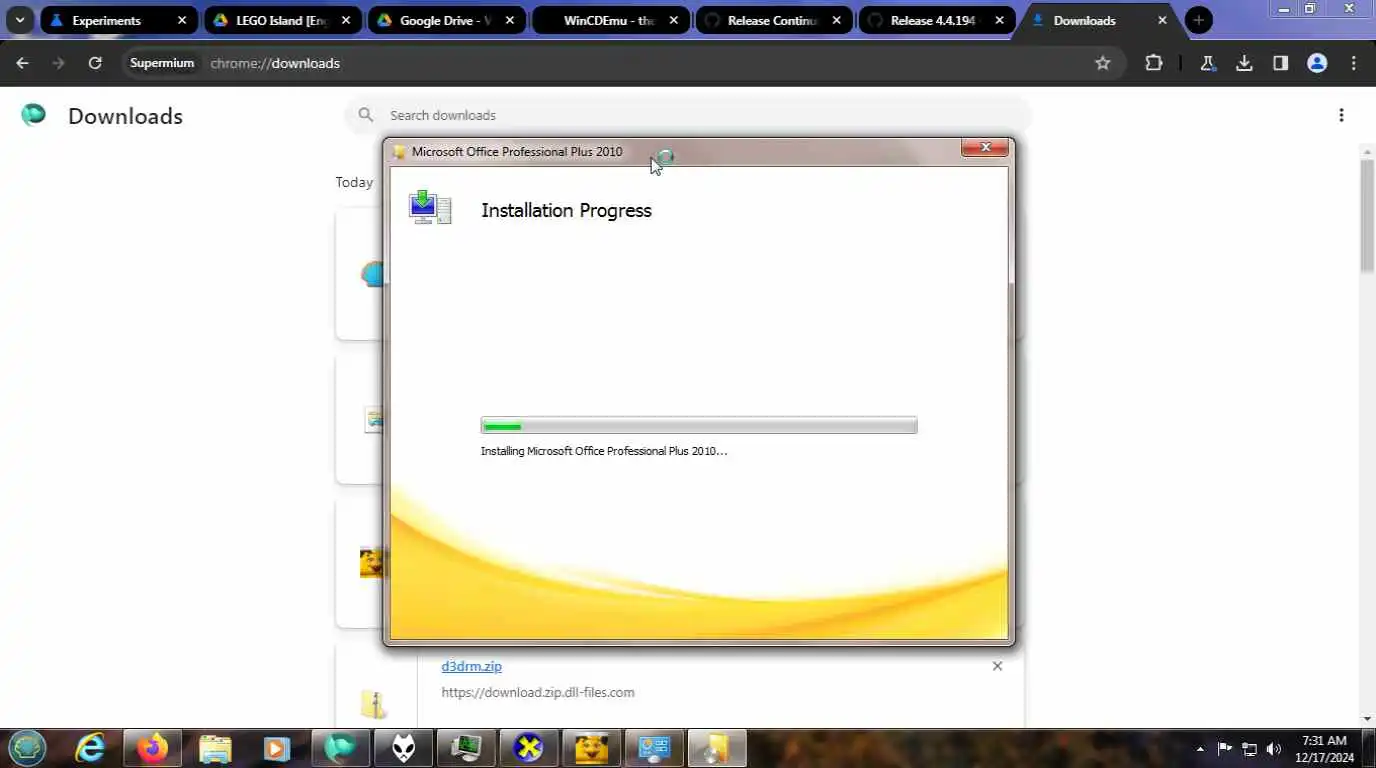Close the Experiments tab
This screenshot has height=768, width=1376.
[x=182, y=20]
